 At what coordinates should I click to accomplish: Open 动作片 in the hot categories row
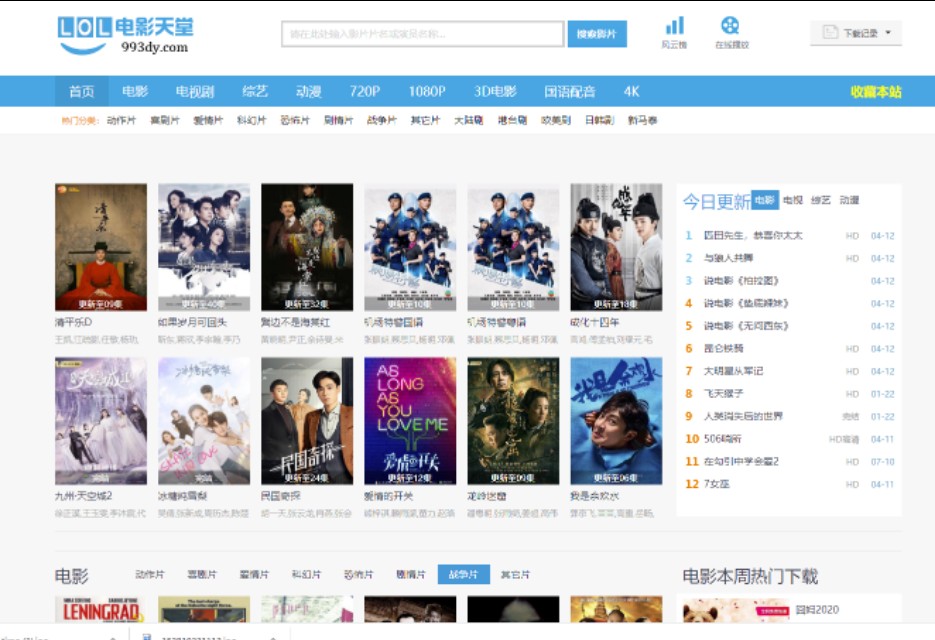coord(122,120)
